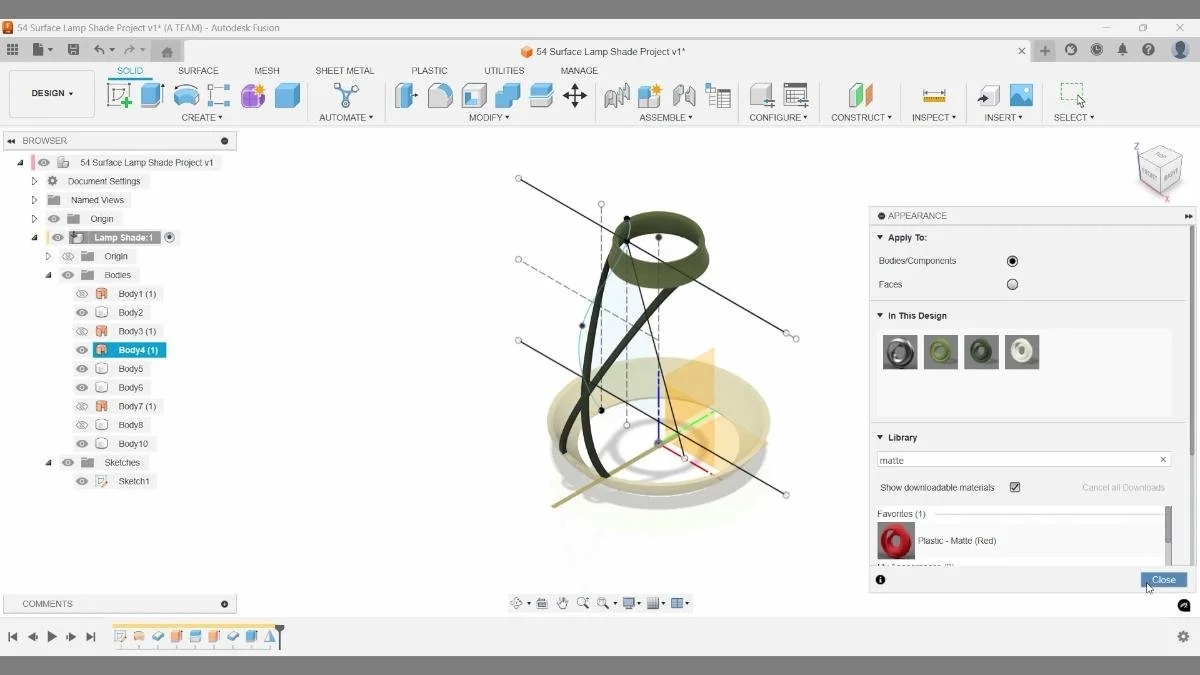
Task: Hide Body4 using its visibility eye
Action: [82, 349]
